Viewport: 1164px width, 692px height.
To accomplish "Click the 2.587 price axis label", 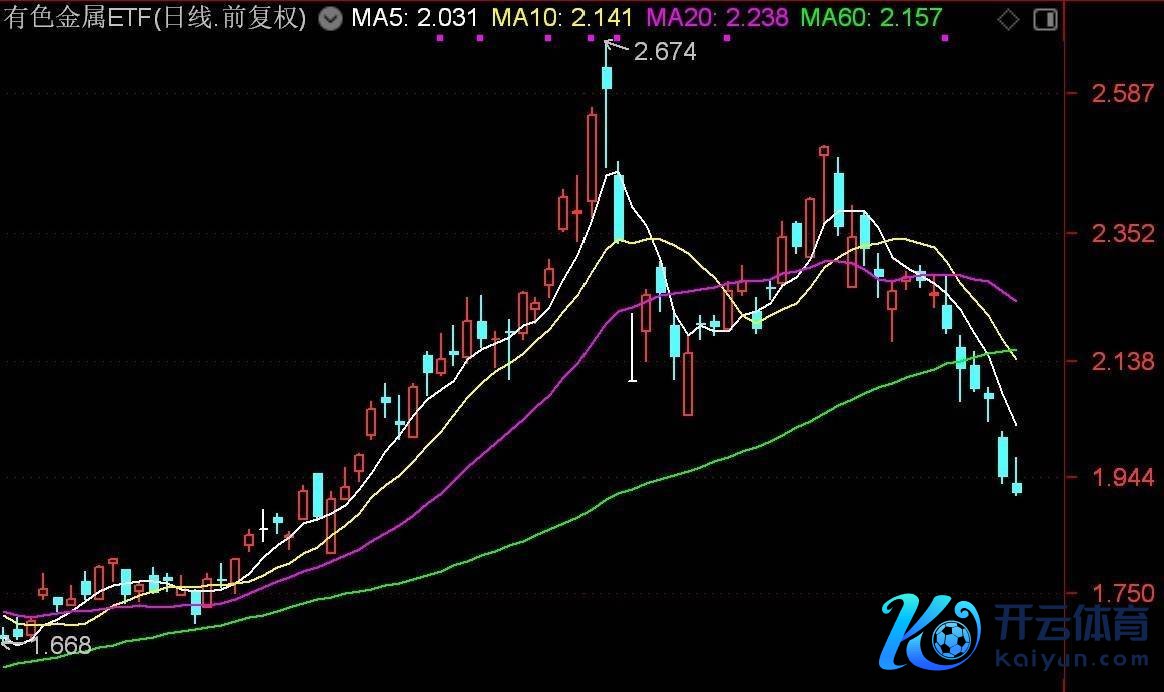I will (x=1122, y=94).
